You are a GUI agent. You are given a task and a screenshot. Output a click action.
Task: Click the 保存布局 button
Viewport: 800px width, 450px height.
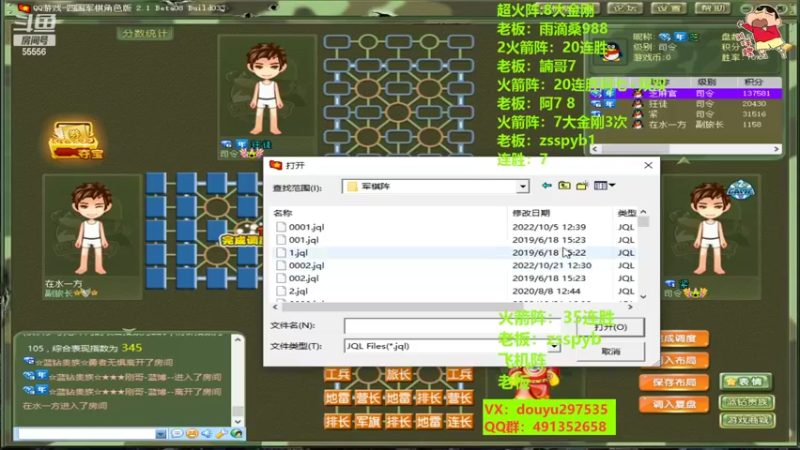pos(673,382)
